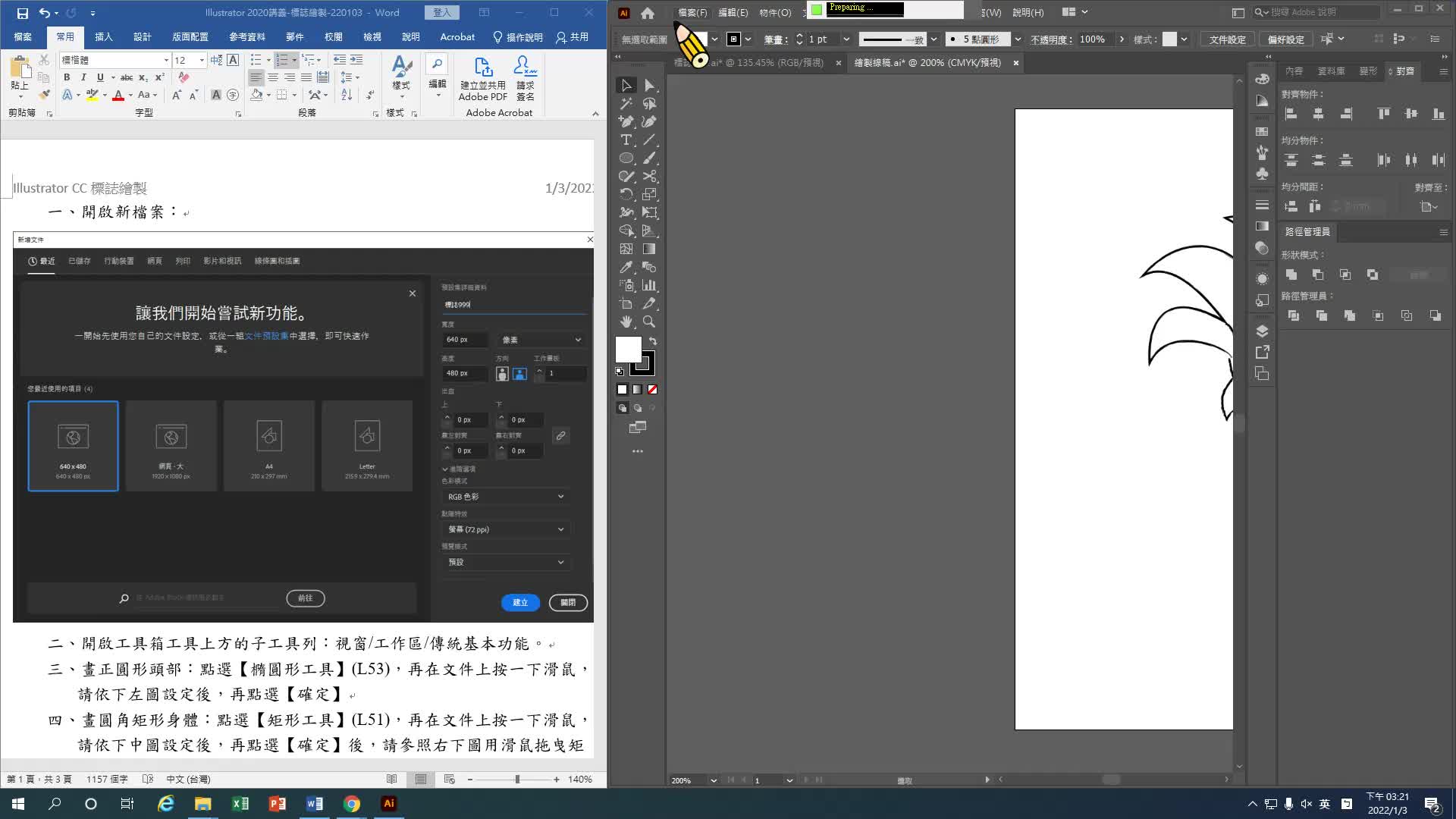
Task: Toggle Italic in Word ribbon
Action: (x=83, y=77)
